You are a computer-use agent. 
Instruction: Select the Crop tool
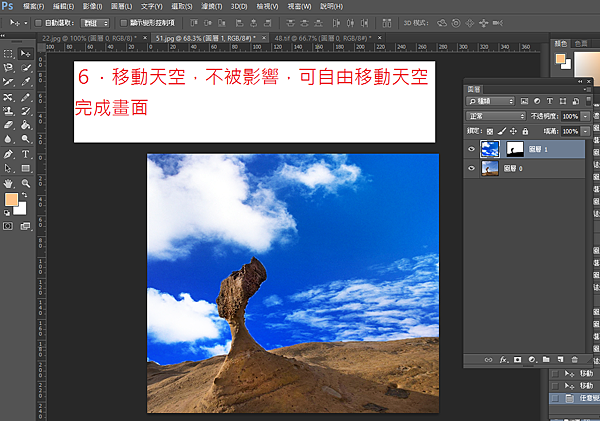tap(8, 82)
